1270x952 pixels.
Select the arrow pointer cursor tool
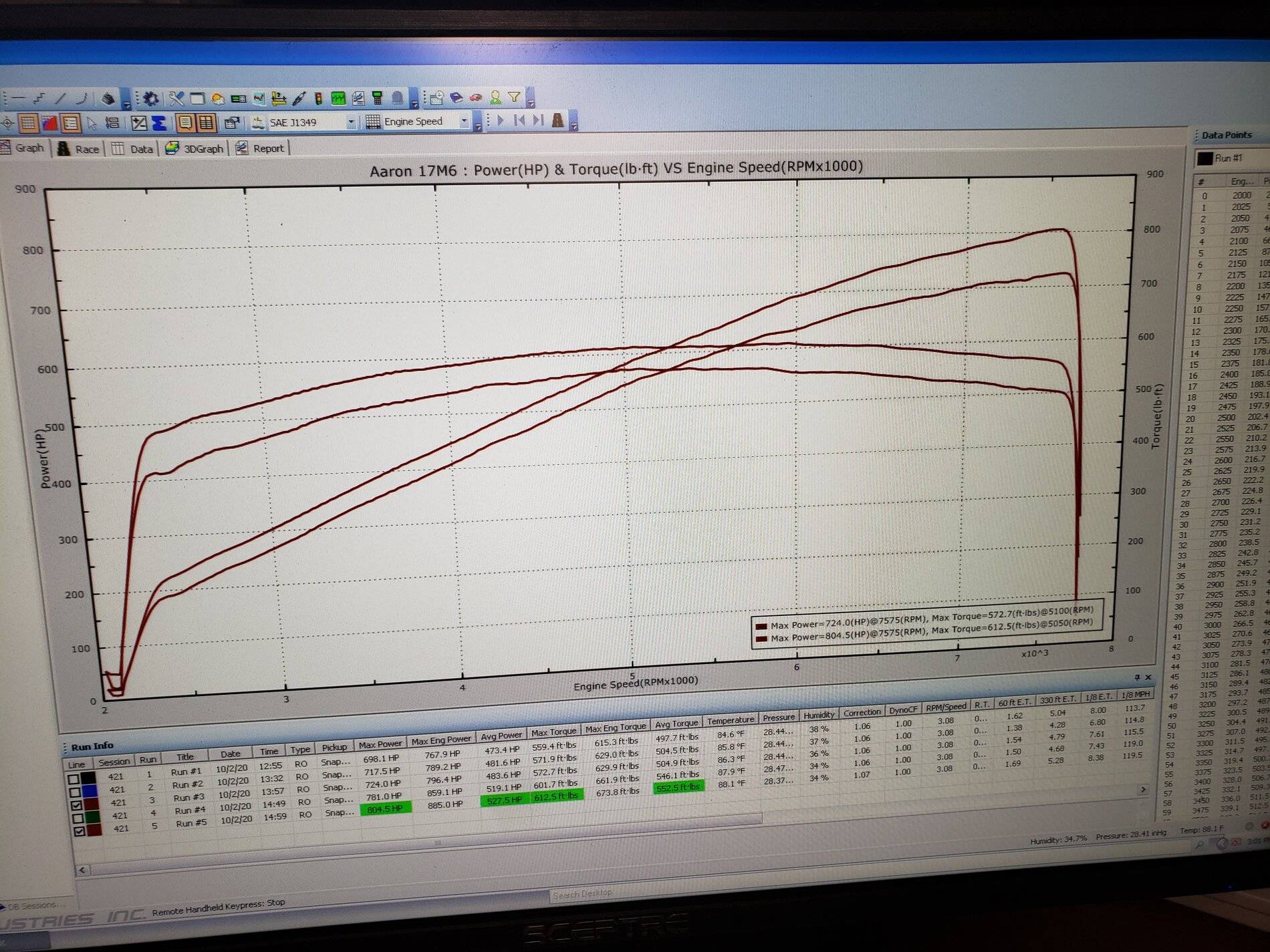click(92, 123)
